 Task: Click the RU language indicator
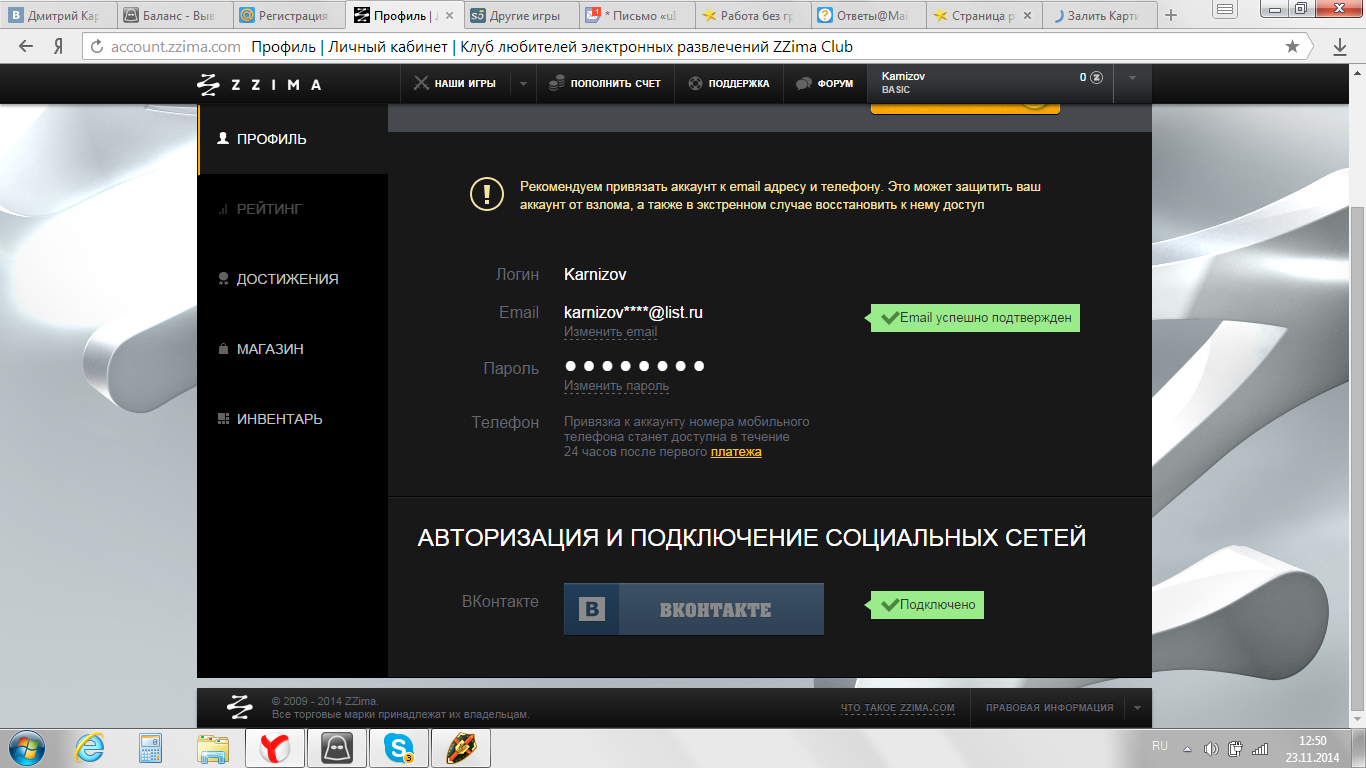click(1160, 747)
